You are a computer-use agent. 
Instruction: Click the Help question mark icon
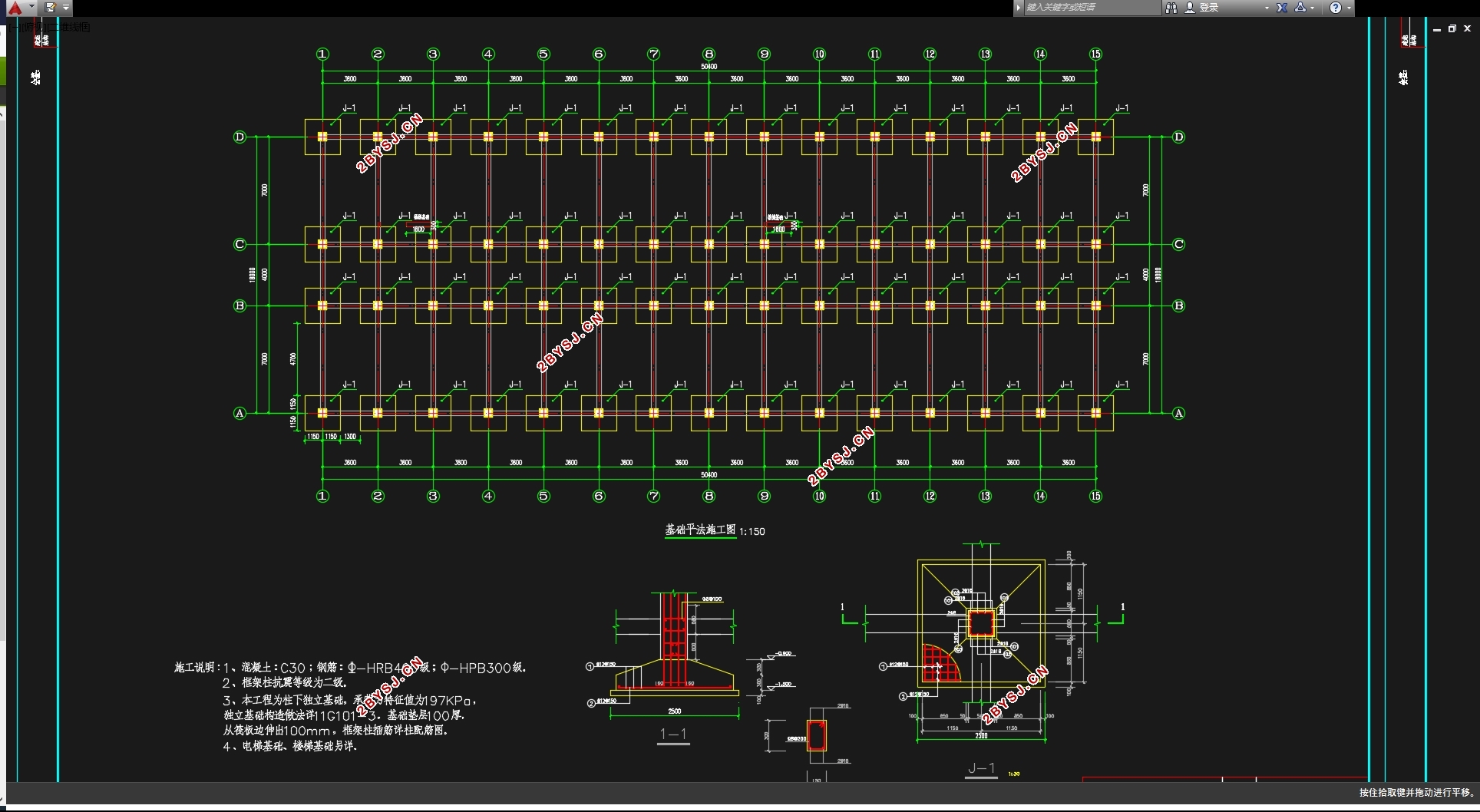(1336, 8)
